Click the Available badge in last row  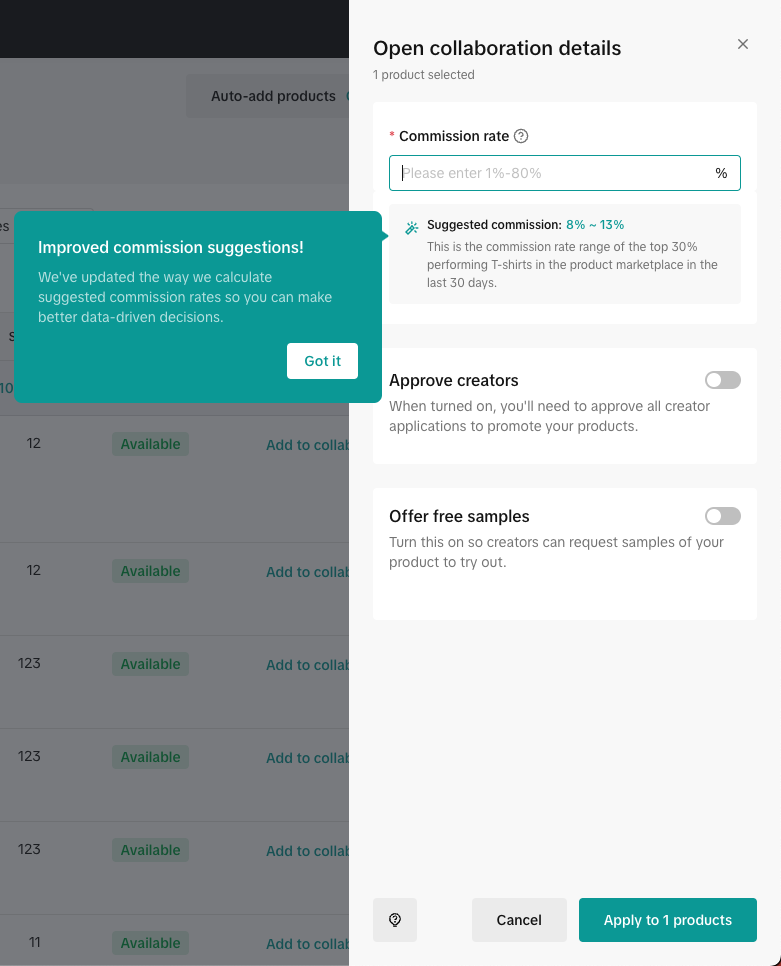[x=150, y=943]
